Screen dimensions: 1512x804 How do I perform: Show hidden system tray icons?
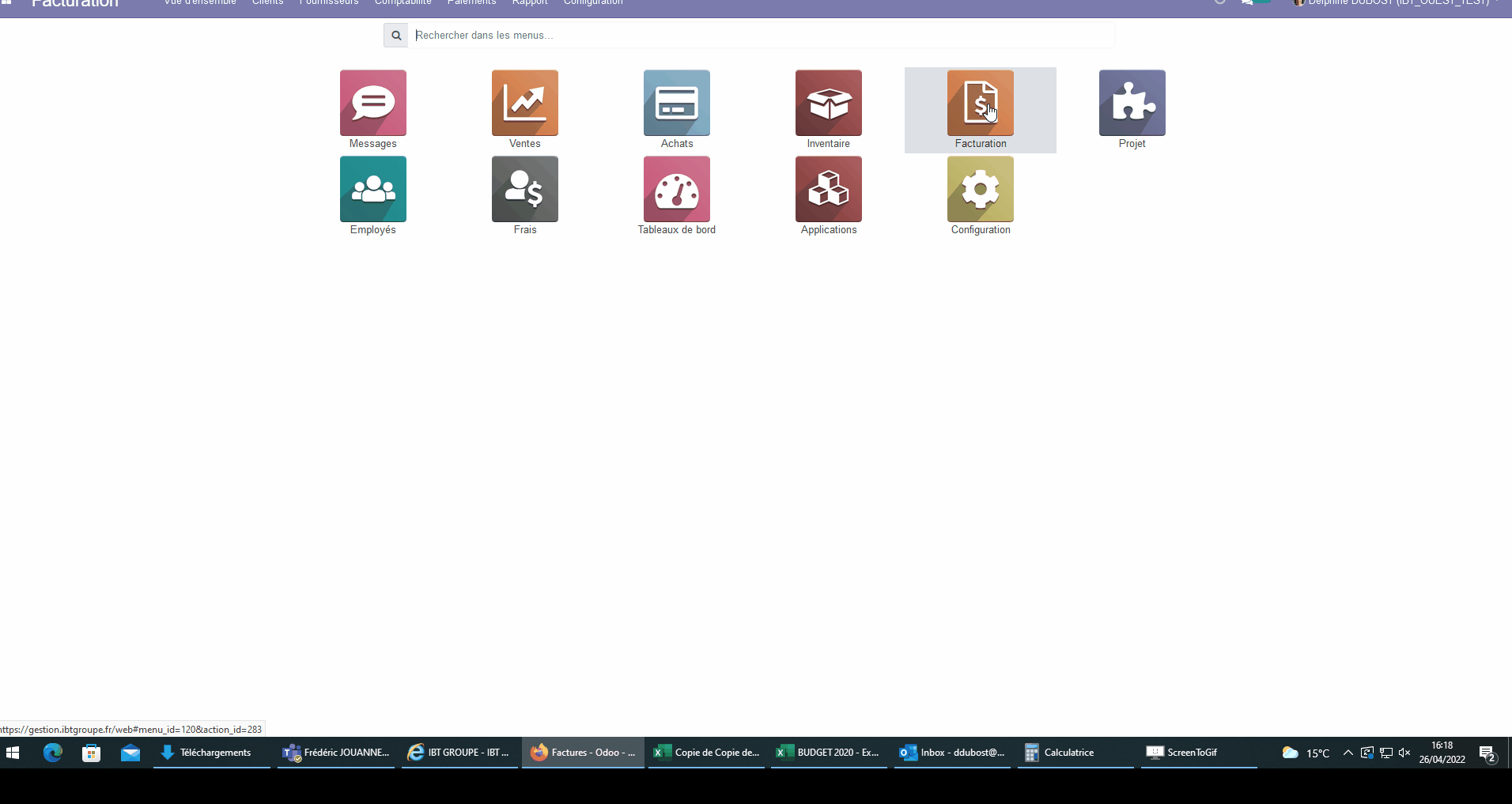point(1348,753)
